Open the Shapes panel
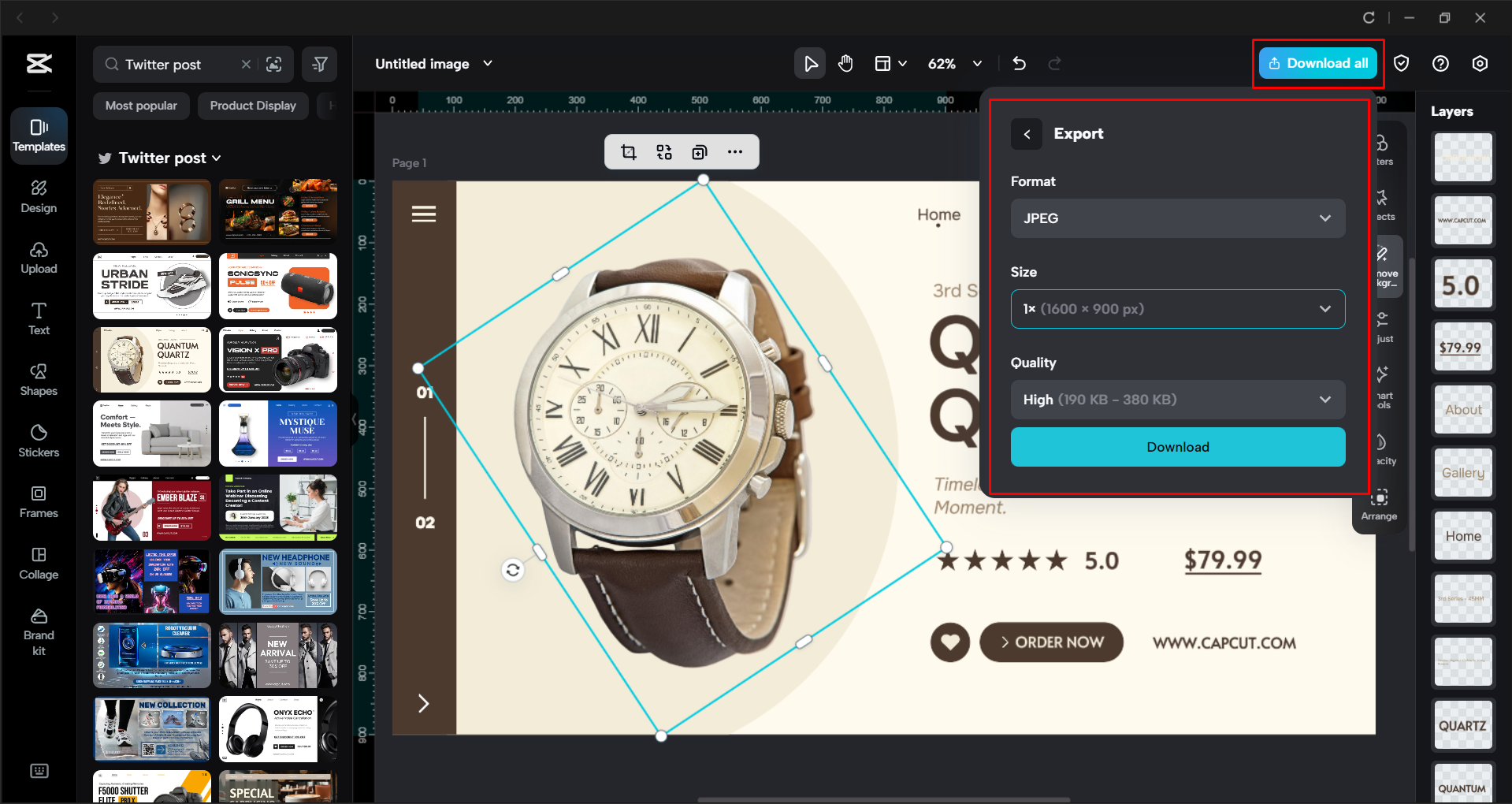This screenshot has width=1512, height=804. click(39, 380)
